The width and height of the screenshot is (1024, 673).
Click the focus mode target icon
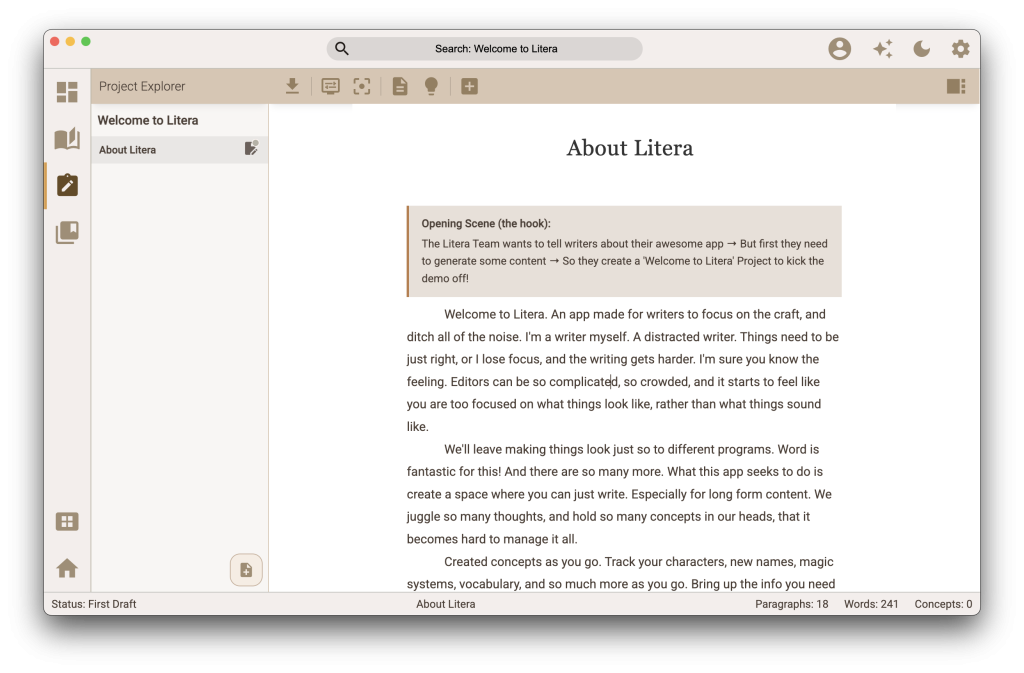pyautogui.click(x=361, y=86)
